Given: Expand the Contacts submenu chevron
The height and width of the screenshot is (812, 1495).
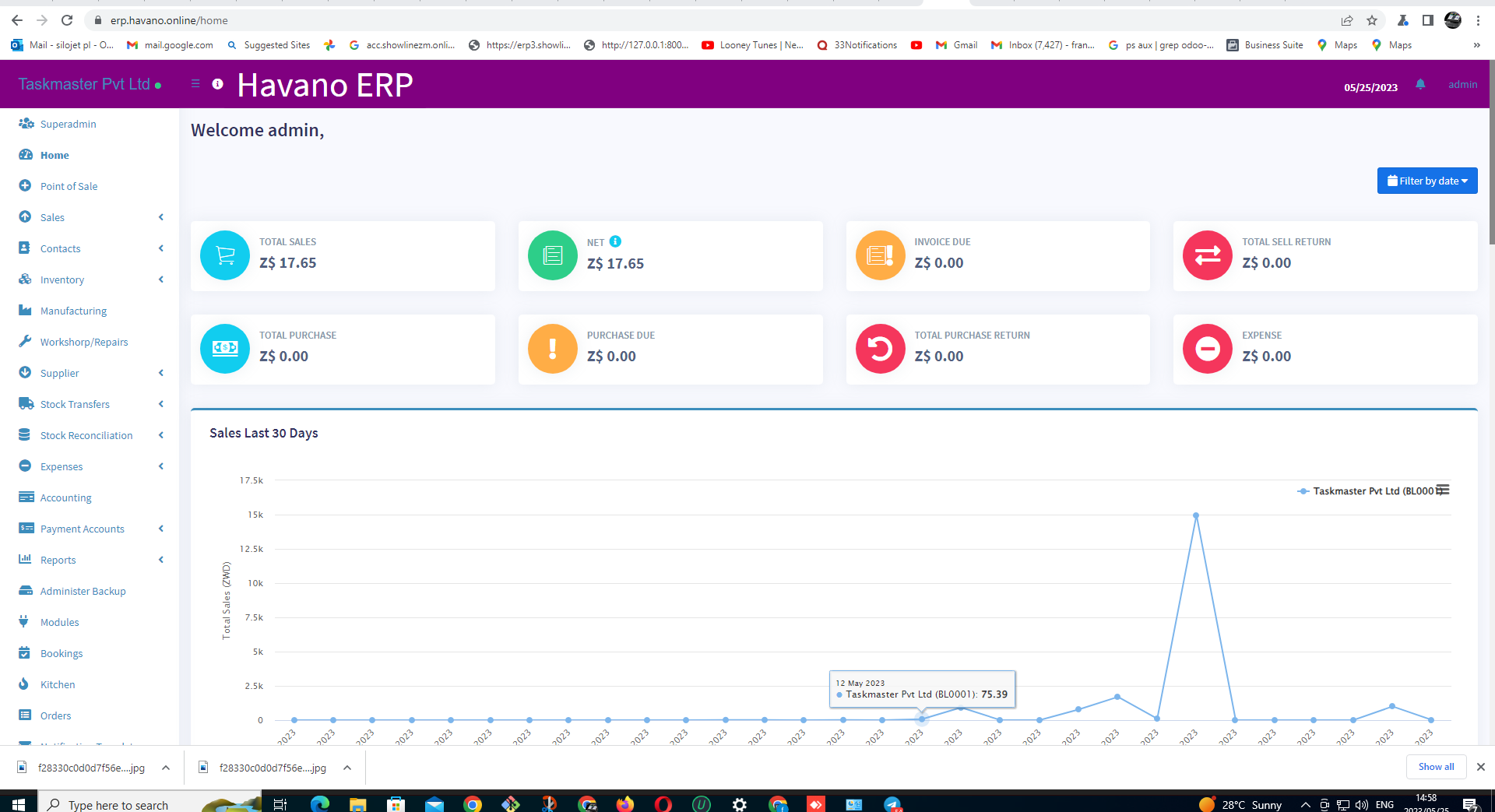Looking at the screenshot, I should pos(161,248).
